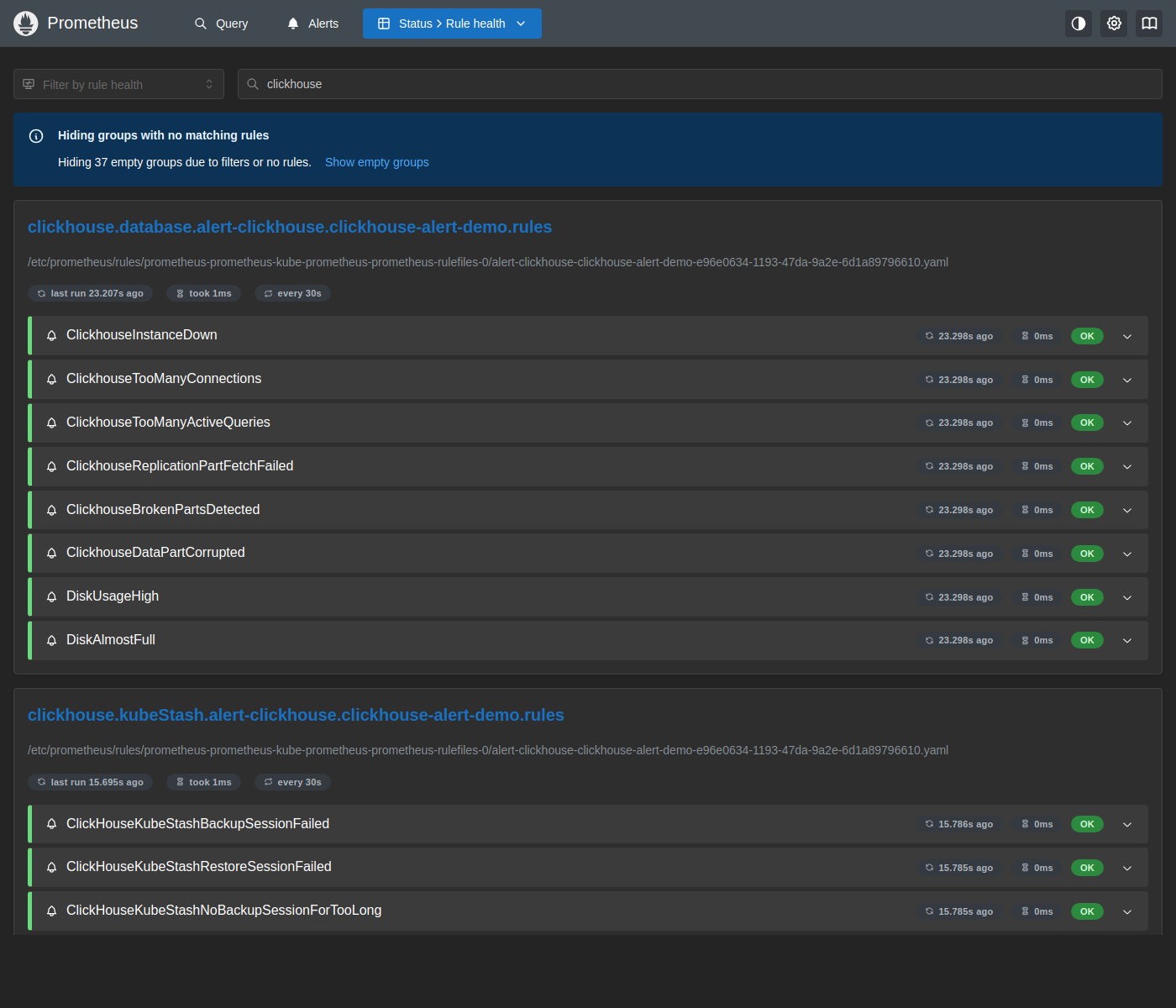
Task: Expand the DiskUsageHigh rule chevron
Action: (x=1127, y=597)
